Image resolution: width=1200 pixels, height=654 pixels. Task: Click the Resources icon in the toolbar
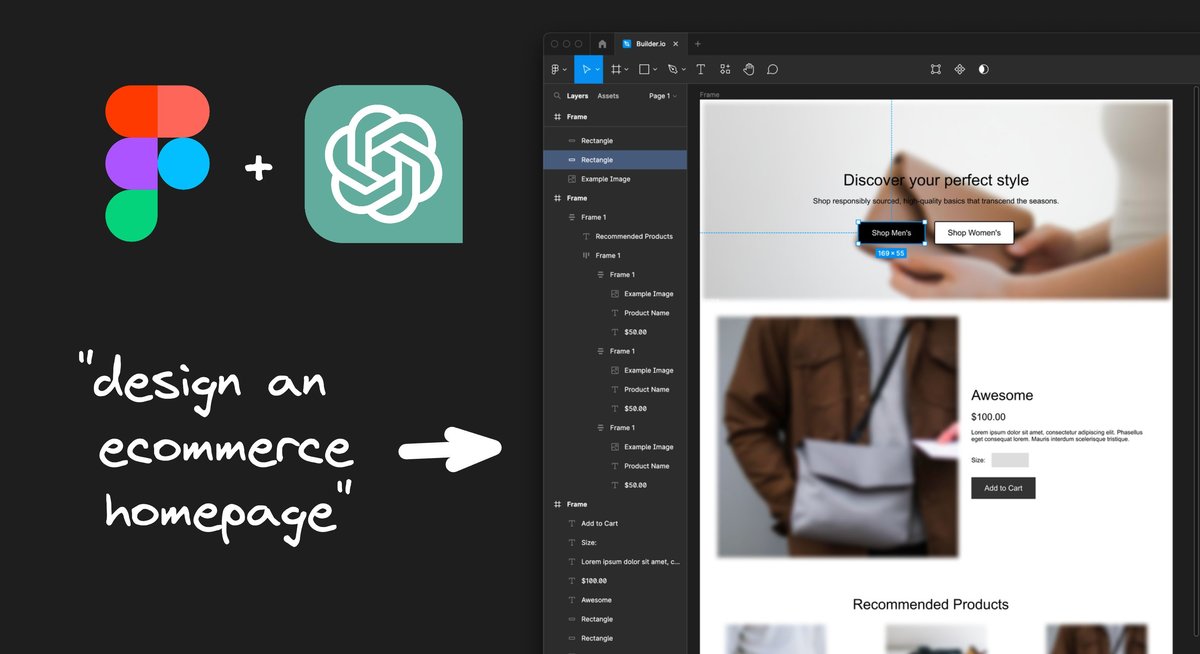[724, 69]
